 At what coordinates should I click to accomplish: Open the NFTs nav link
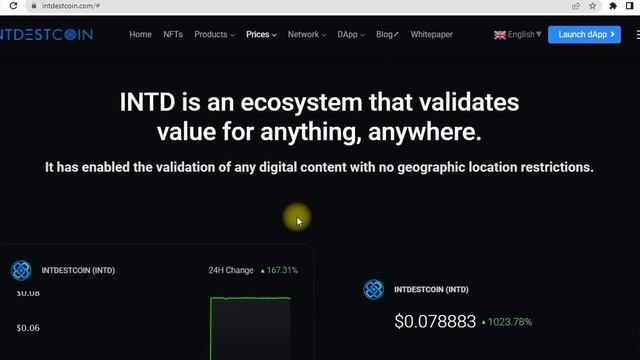173,35
